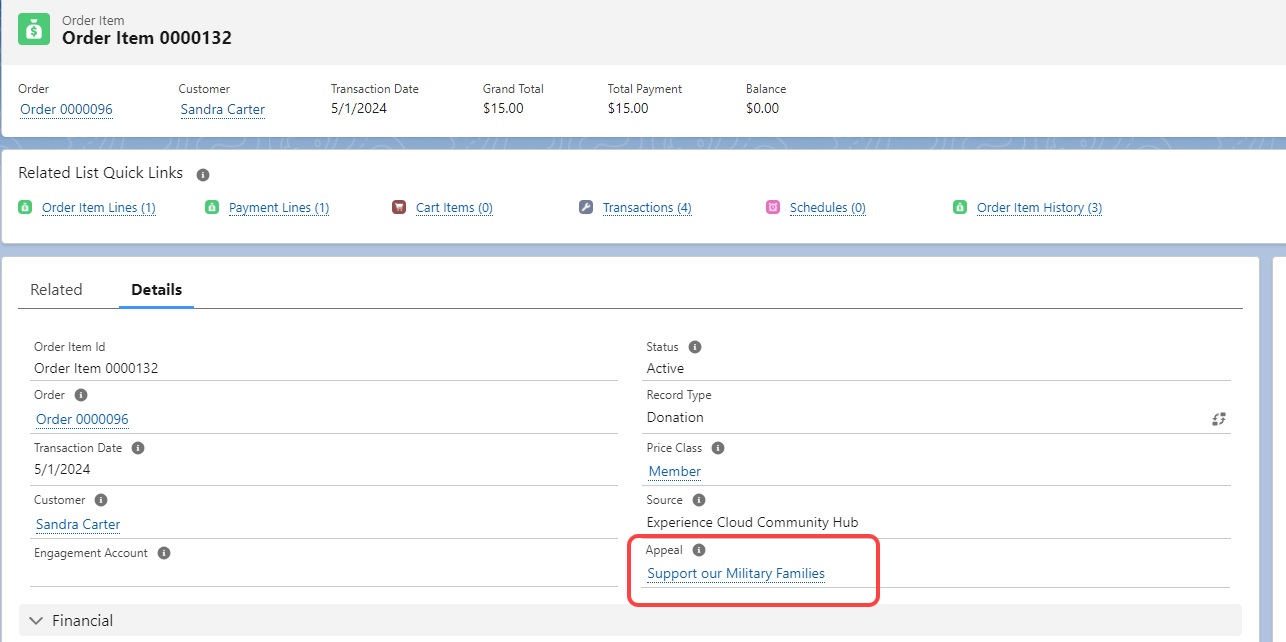Click the change Record Type icon
This screenshot has height=642, width=1286.
click(x=1219, y=419)
